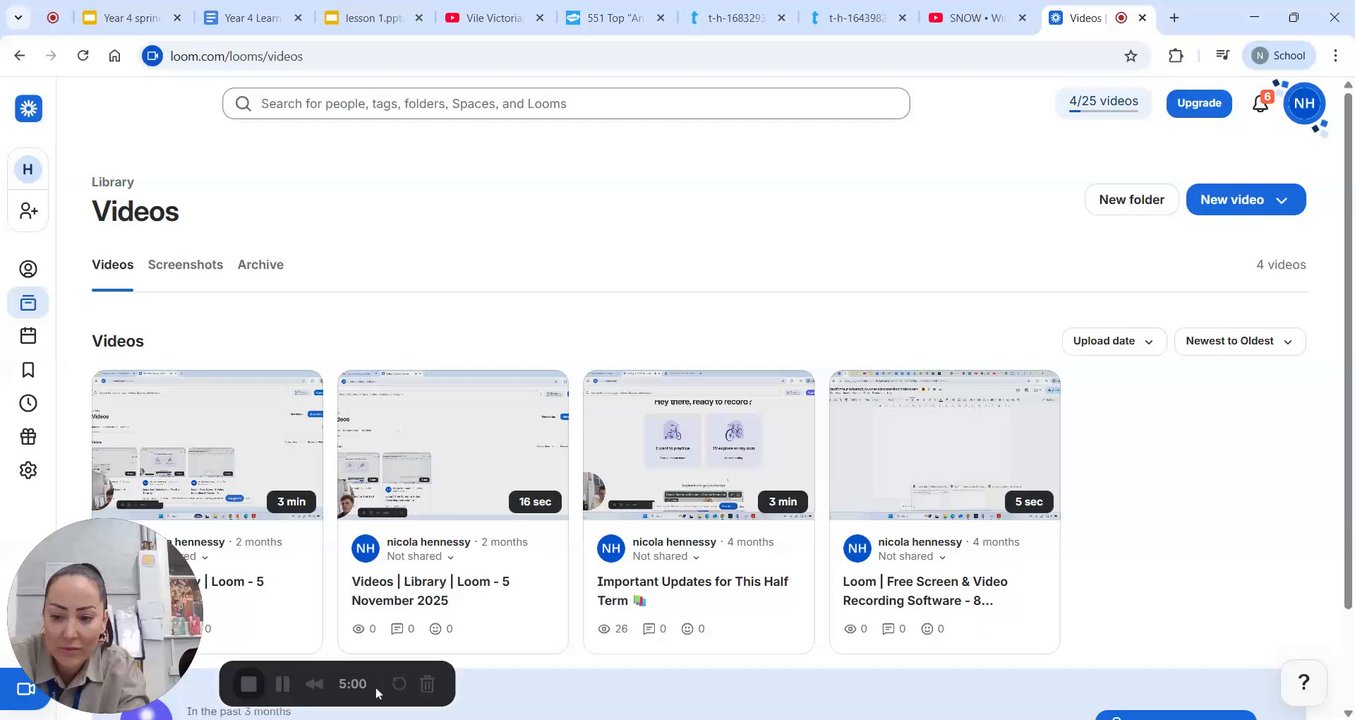Go back to previous page
Viewport: 1355px width, 720px height.
[20, 56]
